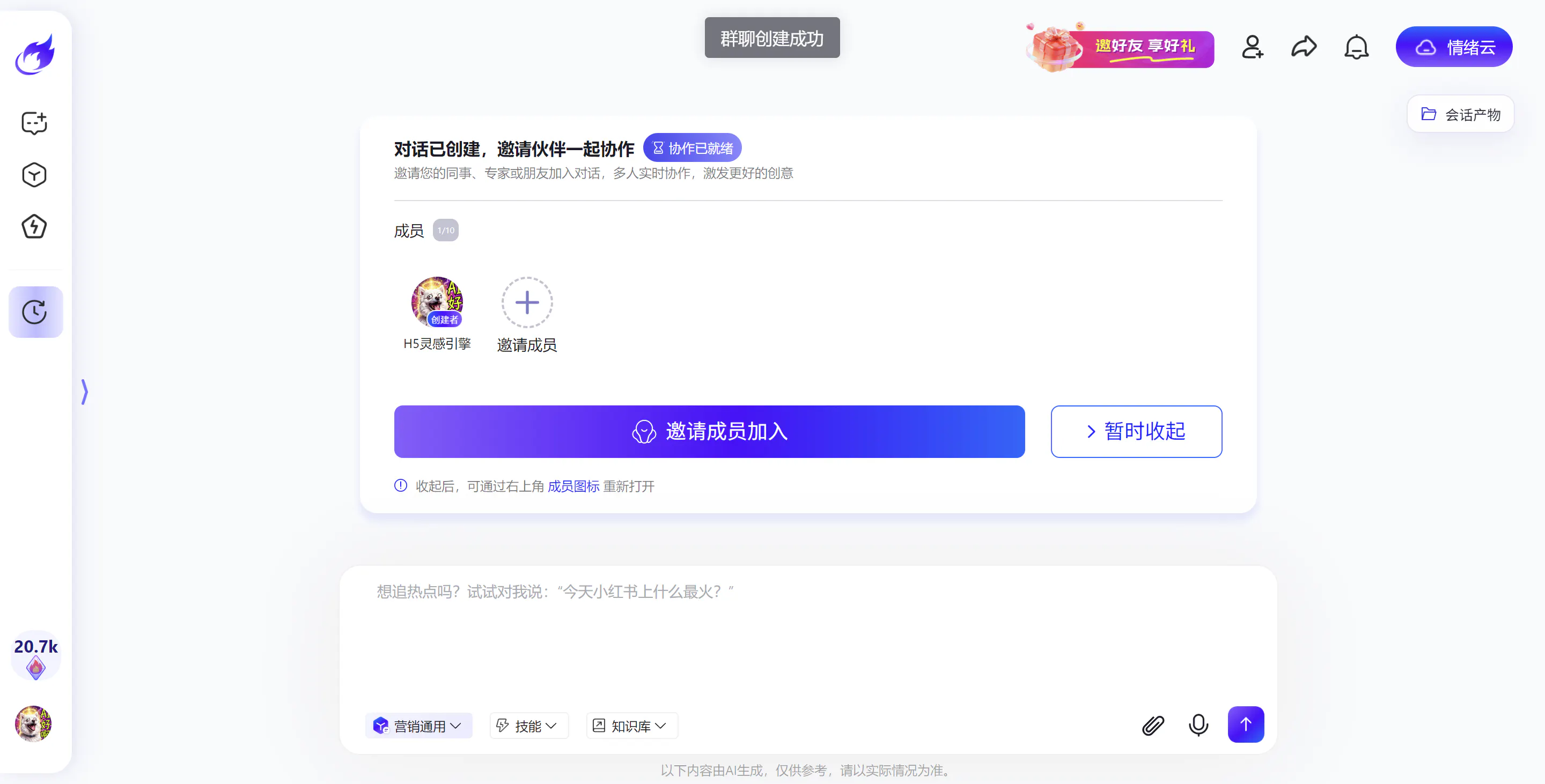Open the 20.7k points badge
Screen dimensions: 1545x784
36,656
